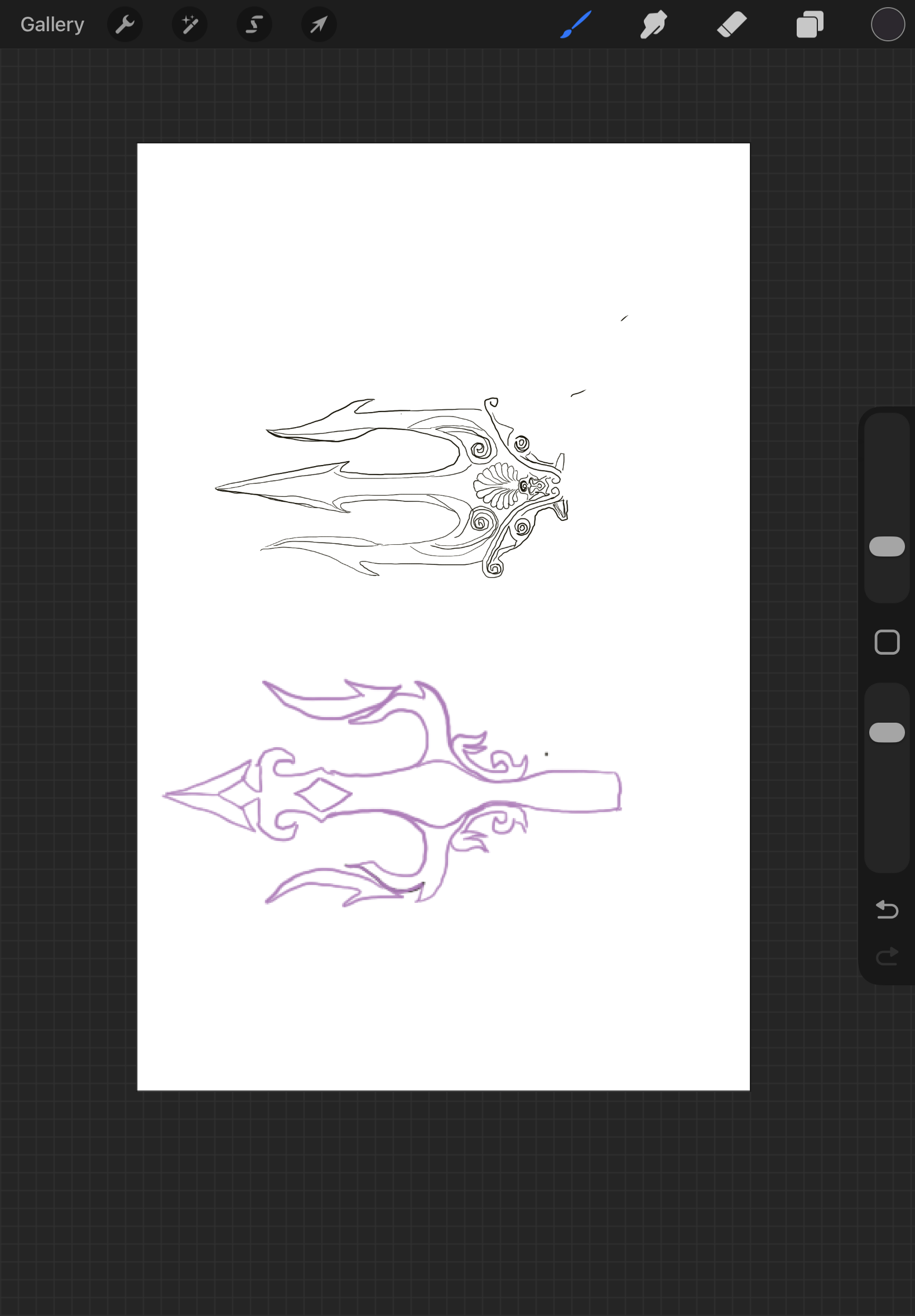
Task: Activate the Selection tool
Action: (x=254, y=25)
